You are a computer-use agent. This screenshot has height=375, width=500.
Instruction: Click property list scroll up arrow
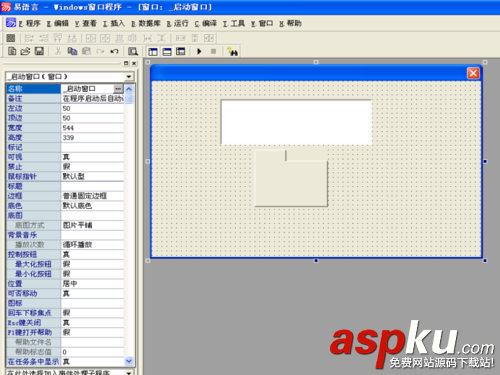[129, 89]
